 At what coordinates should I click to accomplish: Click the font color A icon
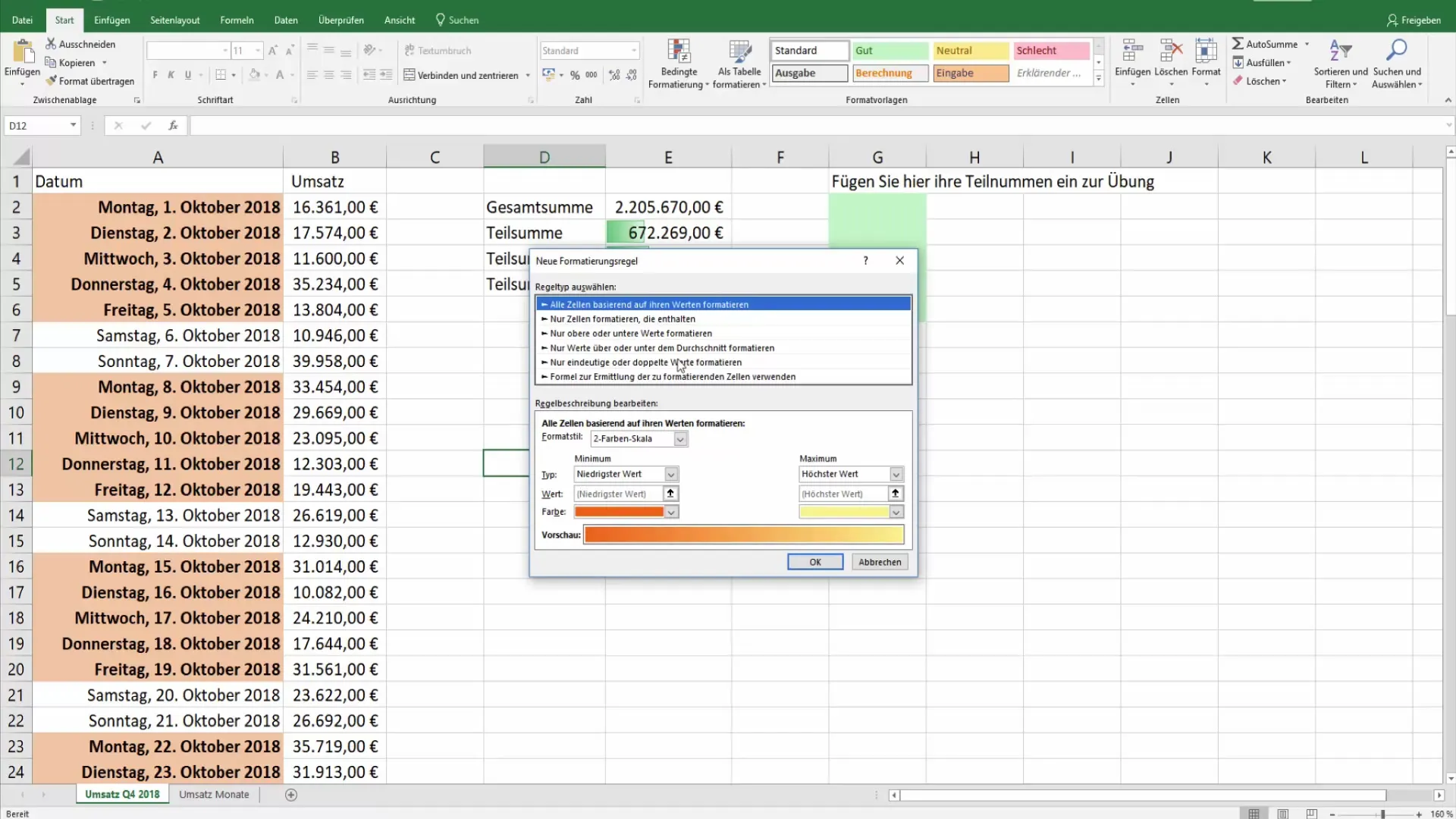click(280, 75)
